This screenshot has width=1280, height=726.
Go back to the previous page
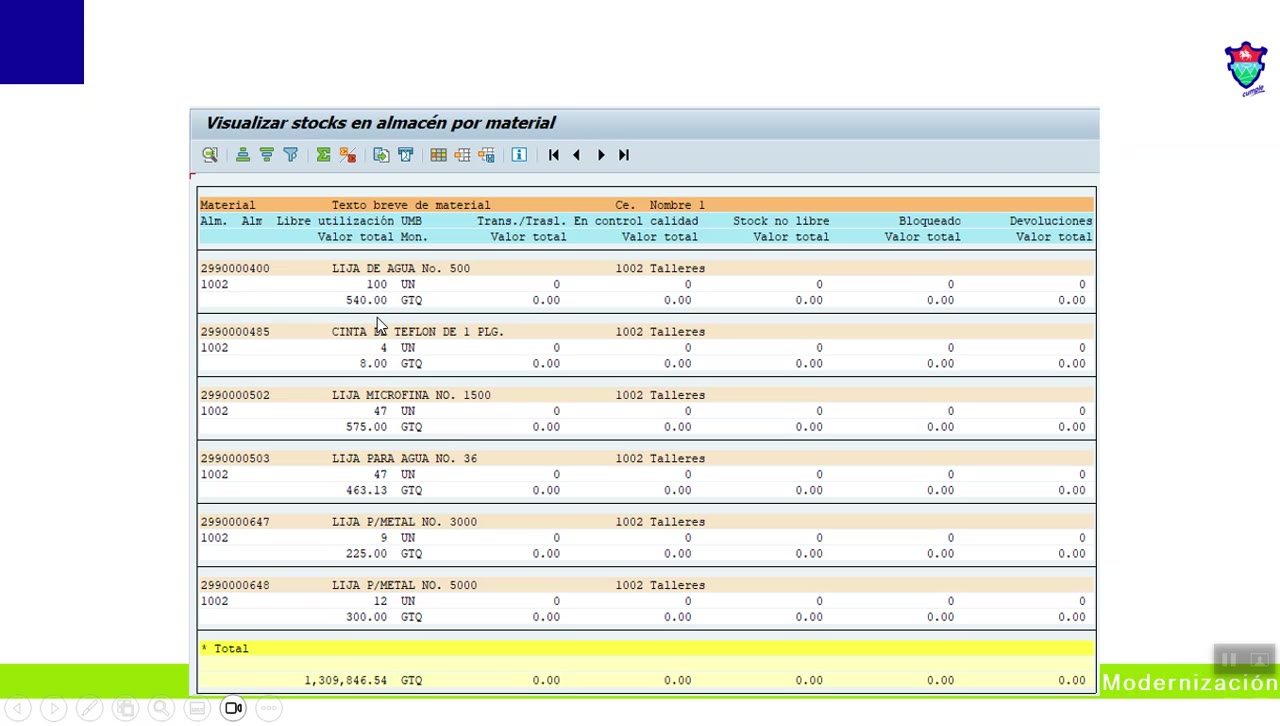click(576, 154)
